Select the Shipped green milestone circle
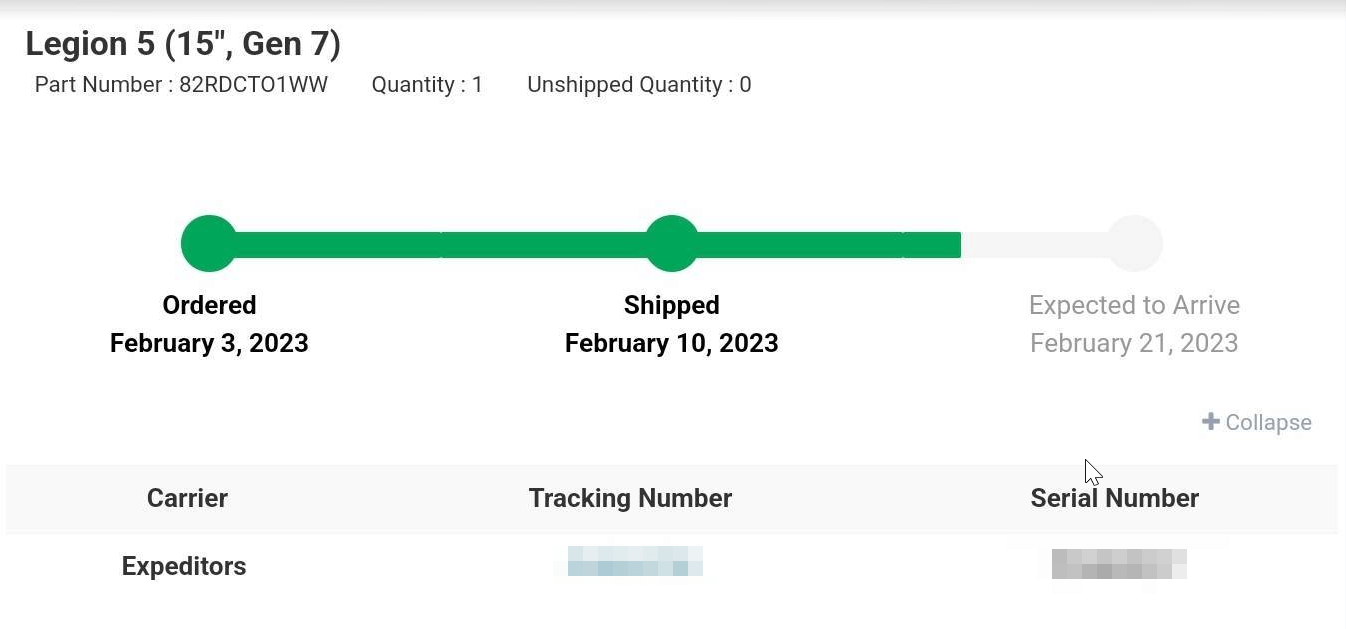This screenshot has height=629, width=1346. pos(672,243)
